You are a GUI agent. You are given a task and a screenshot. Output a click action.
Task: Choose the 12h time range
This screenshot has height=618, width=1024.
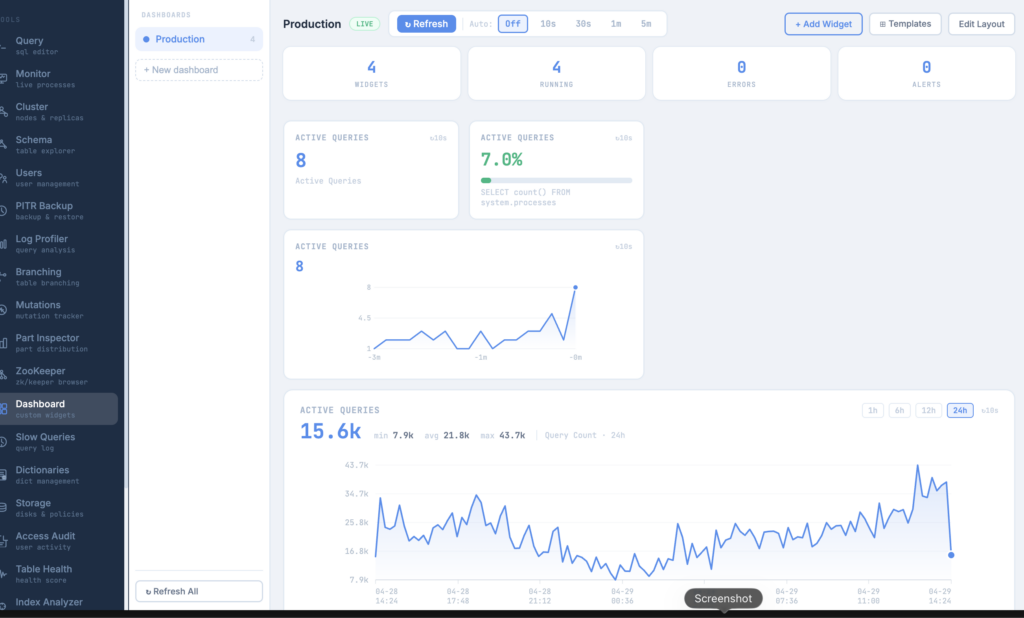pos(928,410)
